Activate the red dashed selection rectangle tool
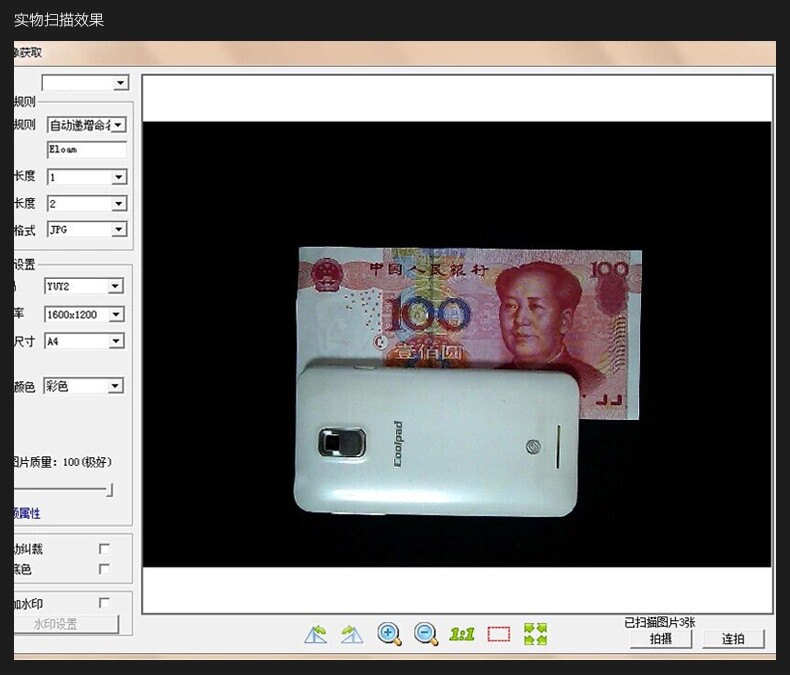The image size is (790, 675). (x=499, y=634)
